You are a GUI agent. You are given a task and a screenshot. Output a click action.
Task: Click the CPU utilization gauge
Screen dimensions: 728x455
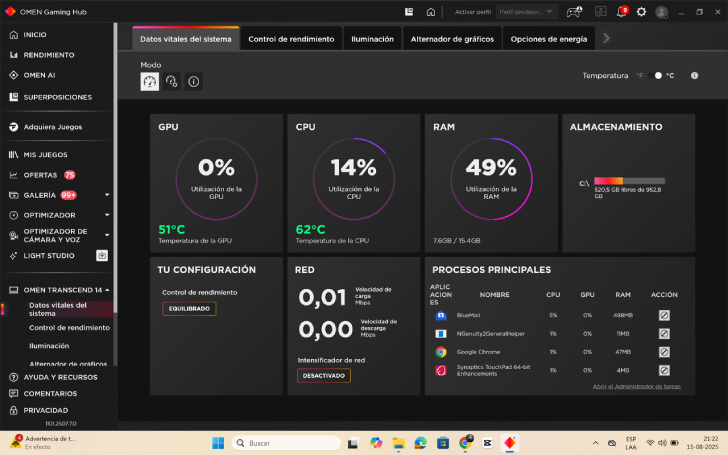click(354, 179)
